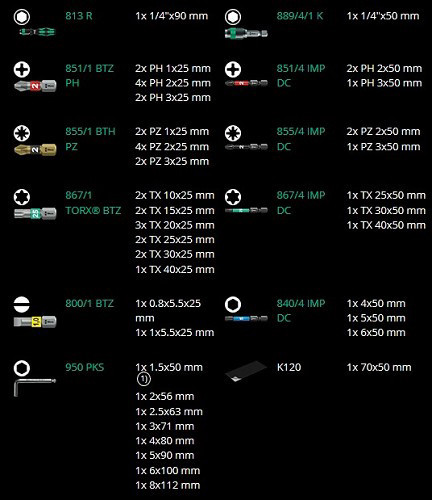The width and height of the screenshot is (432, 500).
Task: Click the Torx profile icon beside 867/1
Action: [22, 197]
